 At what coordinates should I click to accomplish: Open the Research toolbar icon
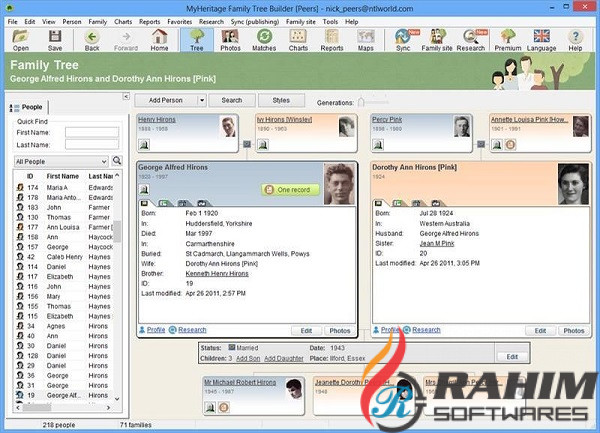coord(471,40)
